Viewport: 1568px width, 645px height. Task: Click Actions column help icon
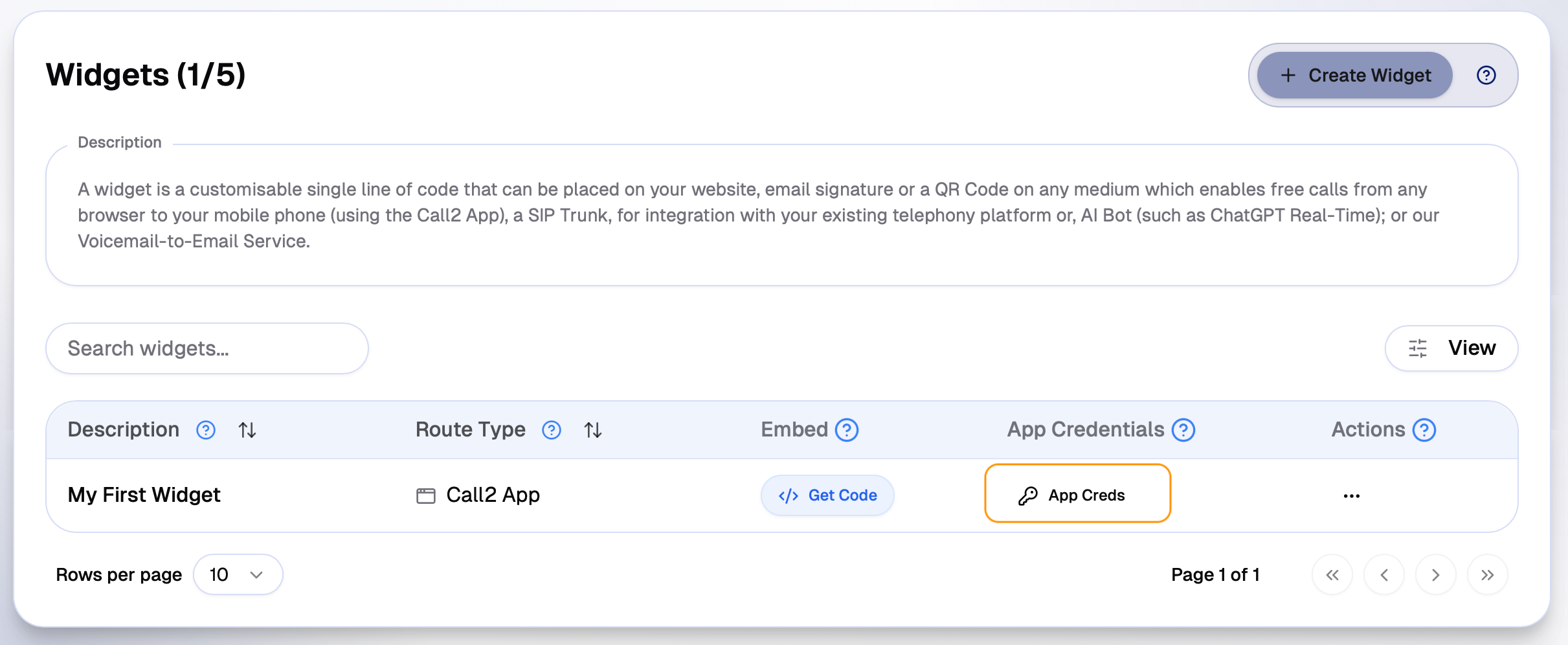tap(1424, 430)
